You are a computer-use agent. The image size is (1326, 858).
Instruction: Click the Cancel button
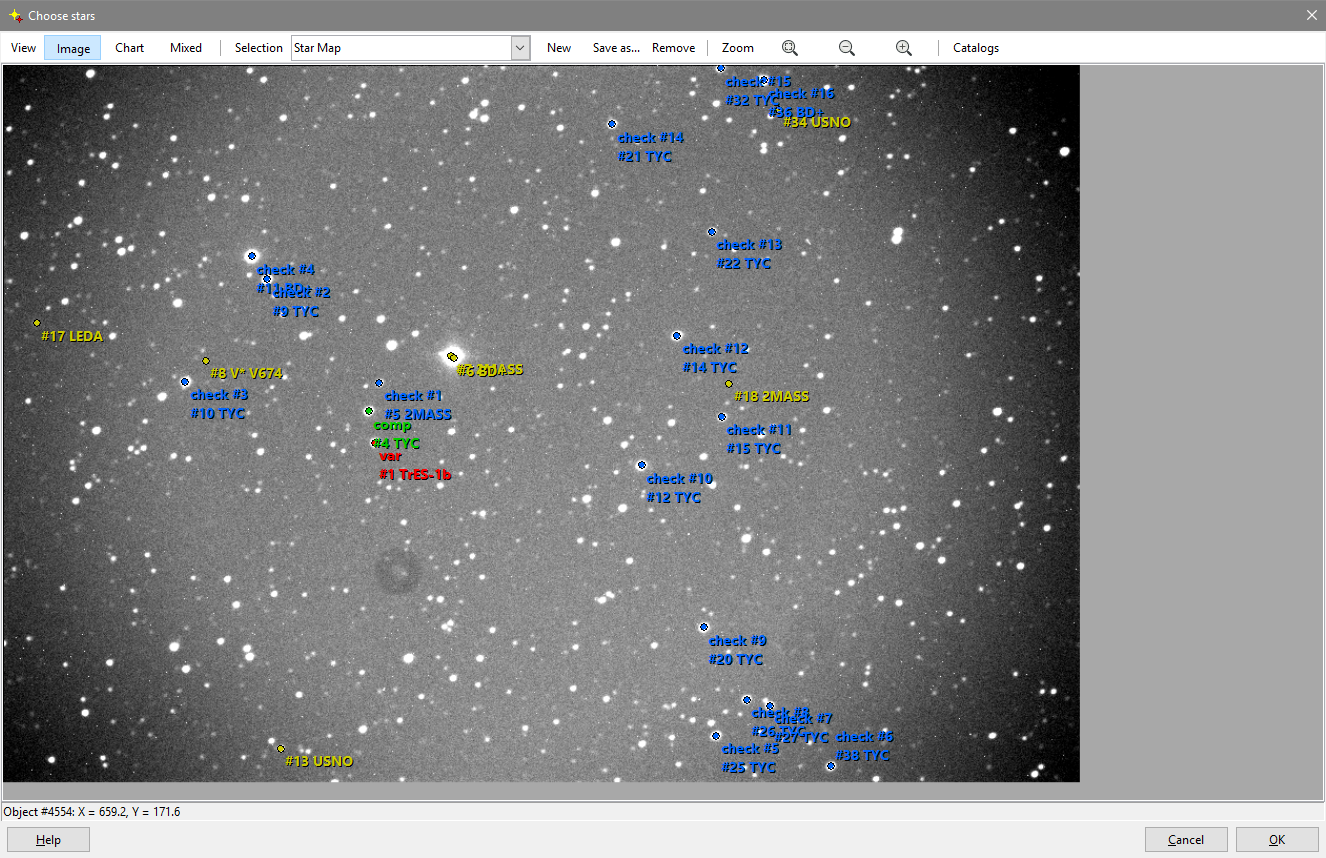(x=1186, y=840)
